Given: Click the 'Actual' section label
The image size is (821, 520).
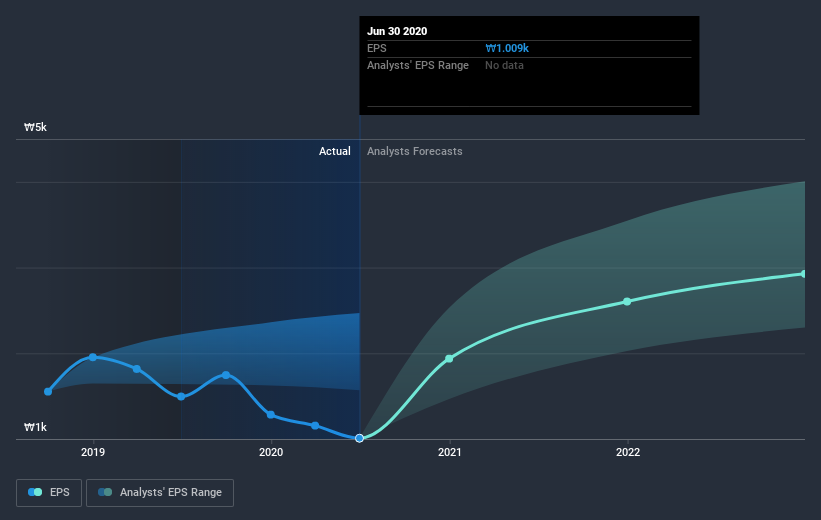Looking at the screenshot, I should tap(335, 151).
